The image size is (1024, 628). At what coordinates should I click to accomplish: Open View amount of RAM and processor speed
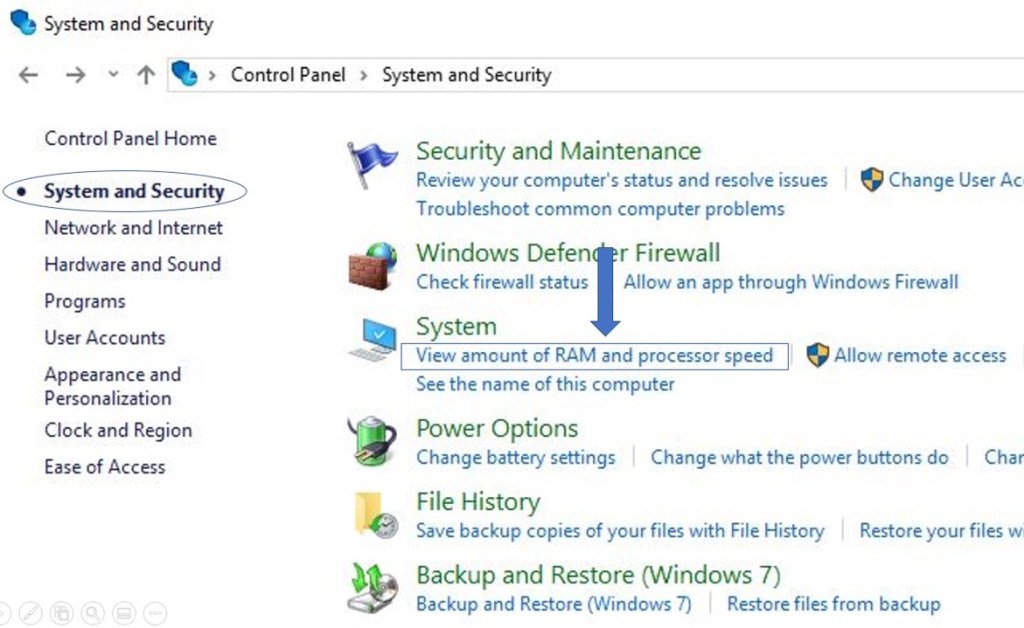[594, 355]
